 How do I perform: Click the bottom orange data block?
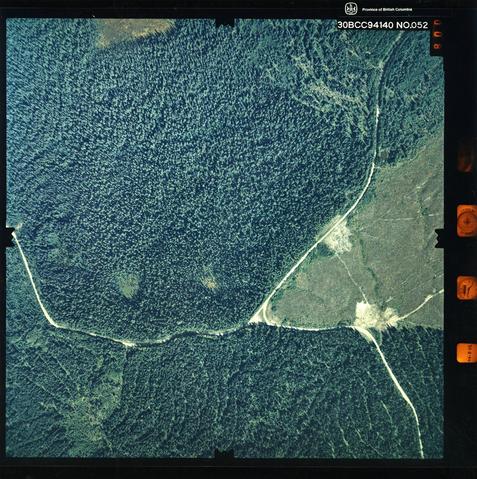click(467, 353)
